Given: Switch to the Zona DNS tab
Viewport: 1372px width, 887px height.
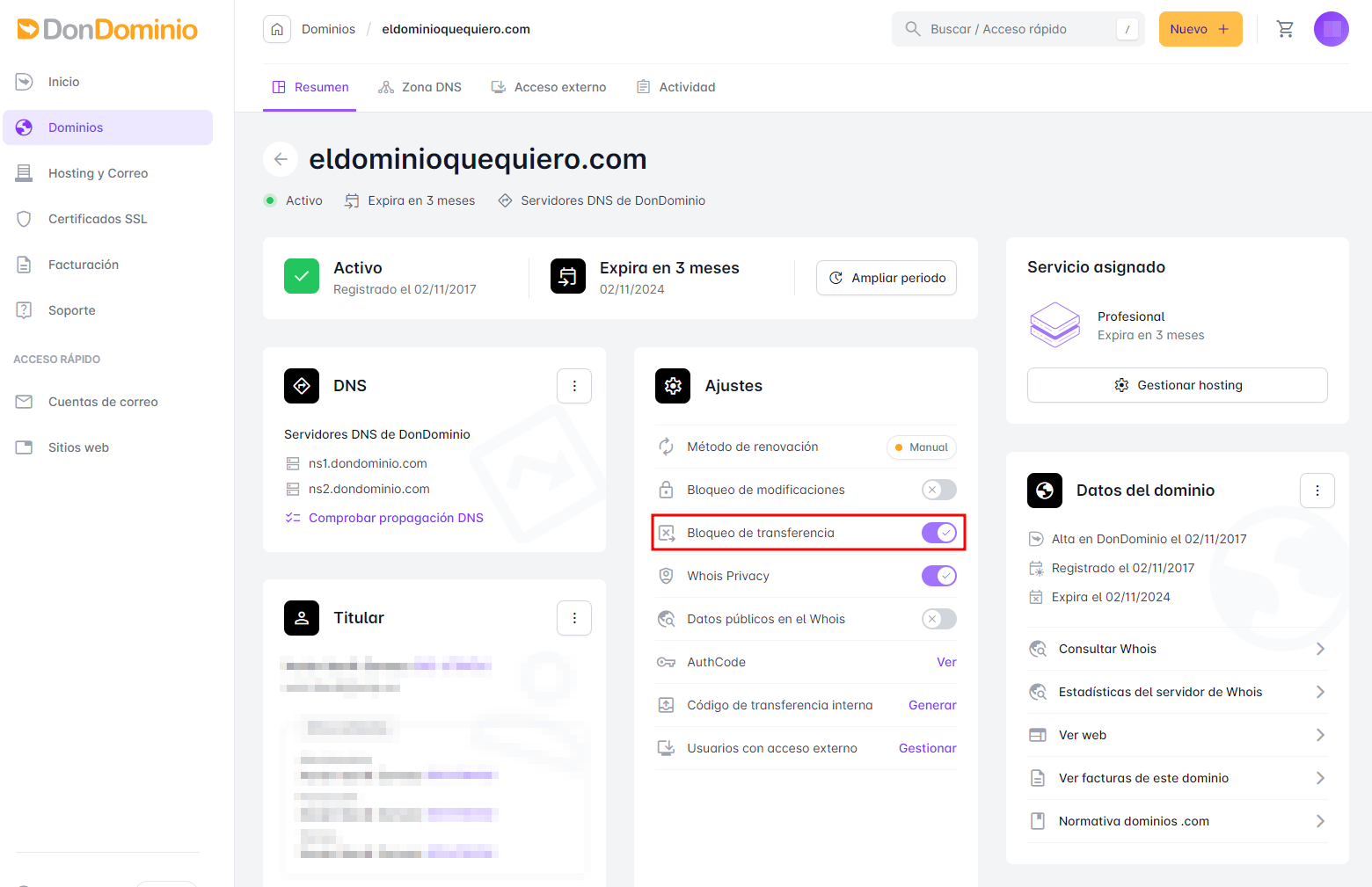Looking at the screenshot, I should 420,87.
